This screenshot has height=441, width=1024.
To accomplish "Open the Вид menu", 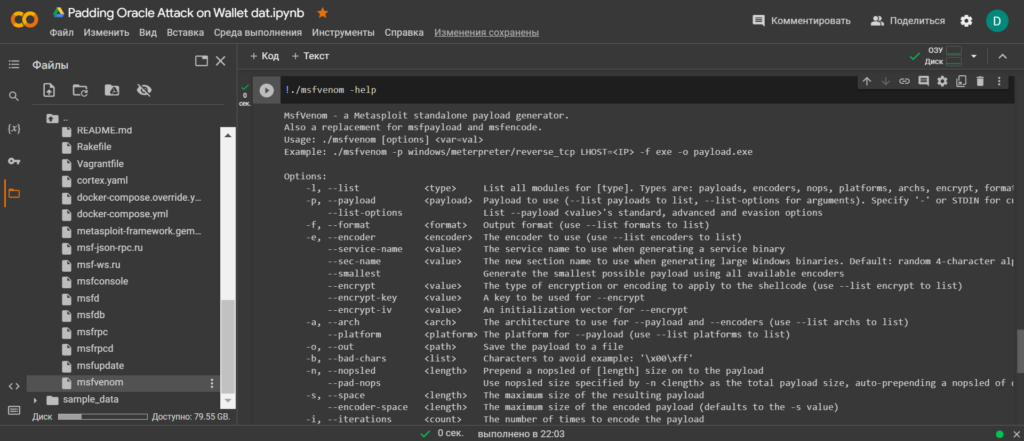I will coord(148,33).
